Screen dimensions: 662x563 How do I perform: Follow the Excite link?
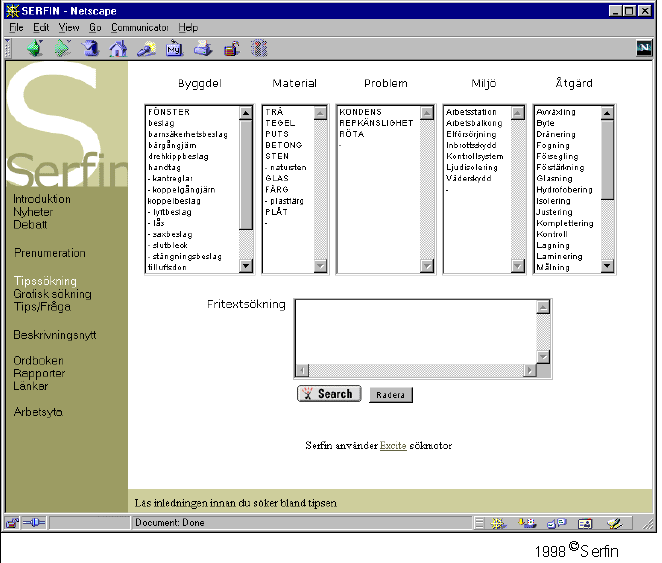[393, 445]
